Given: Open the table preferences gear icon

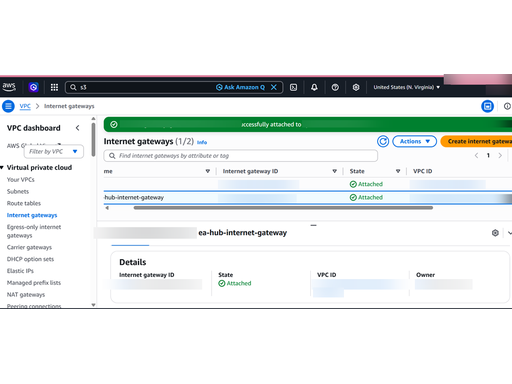Looking at the screenshot, I should click(495, 233).
